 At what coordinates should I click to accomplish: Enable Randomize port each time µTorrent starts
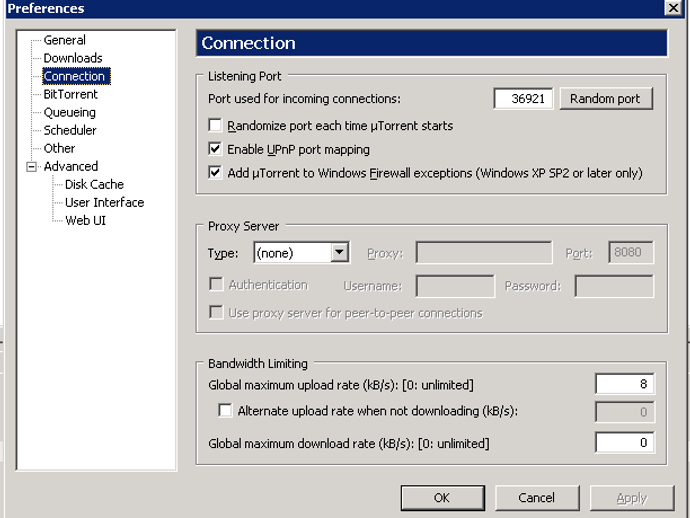click(215, 125)
